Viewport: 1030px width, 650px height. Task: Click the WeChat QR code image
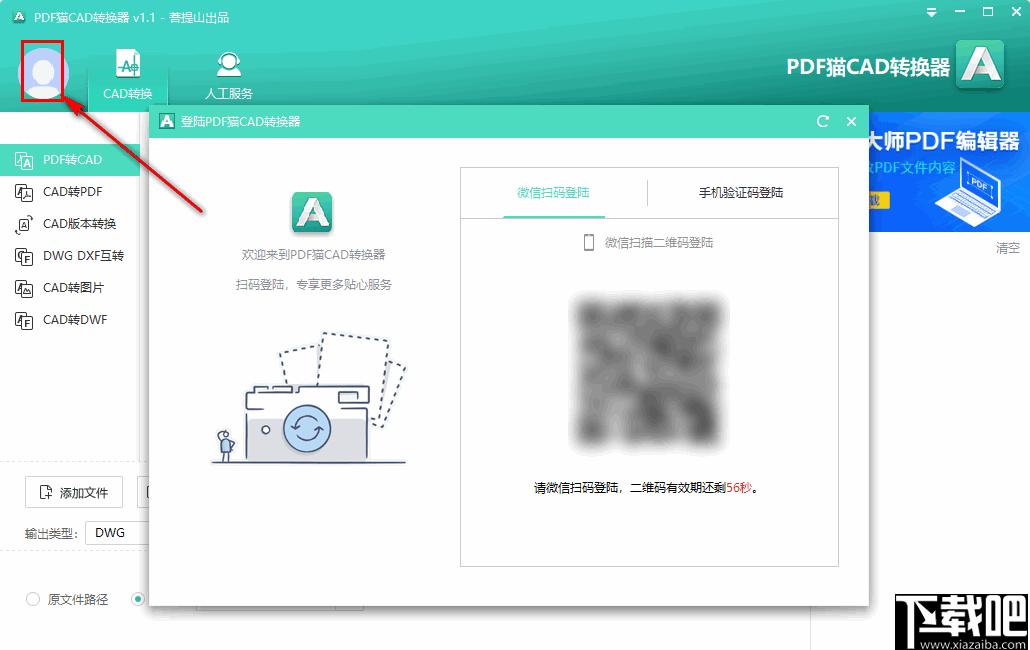point(649,371)
